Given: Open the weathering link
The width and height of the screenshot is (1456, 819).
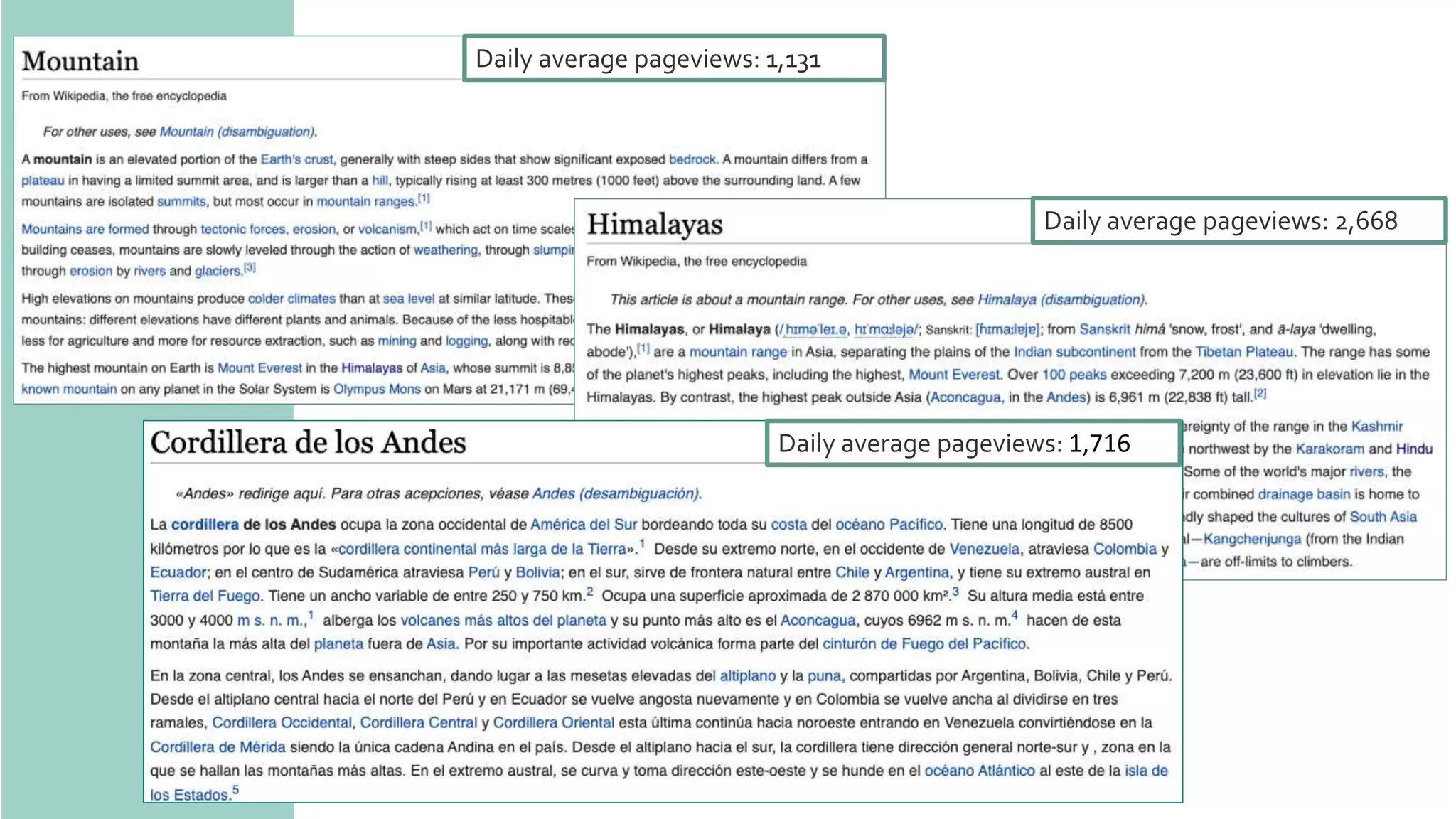Looking at the screenshot, I should pos(446,250).
